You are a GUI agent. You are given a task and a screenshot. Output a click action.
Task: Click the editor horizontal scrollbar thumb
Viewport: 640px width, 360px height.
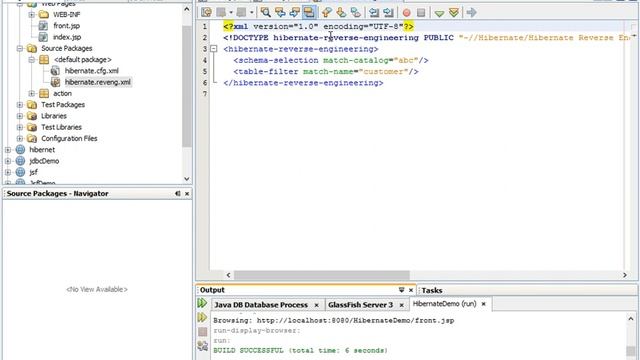pos(322,275)
